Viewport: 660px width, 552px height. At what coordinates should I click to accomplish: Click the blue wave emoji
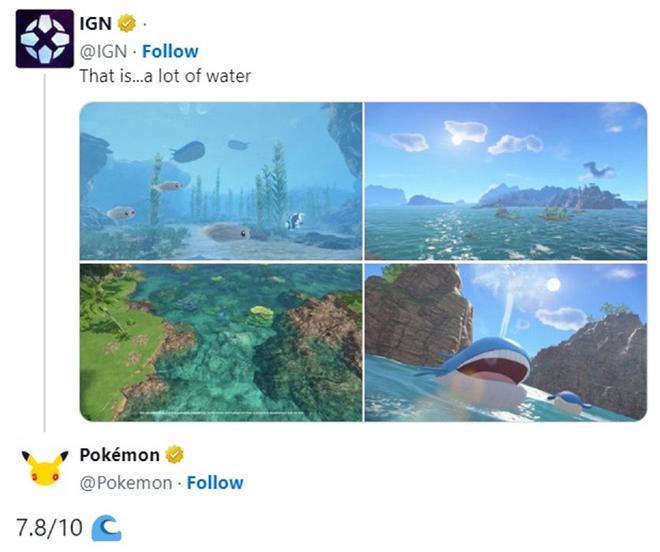coord(106,528)
